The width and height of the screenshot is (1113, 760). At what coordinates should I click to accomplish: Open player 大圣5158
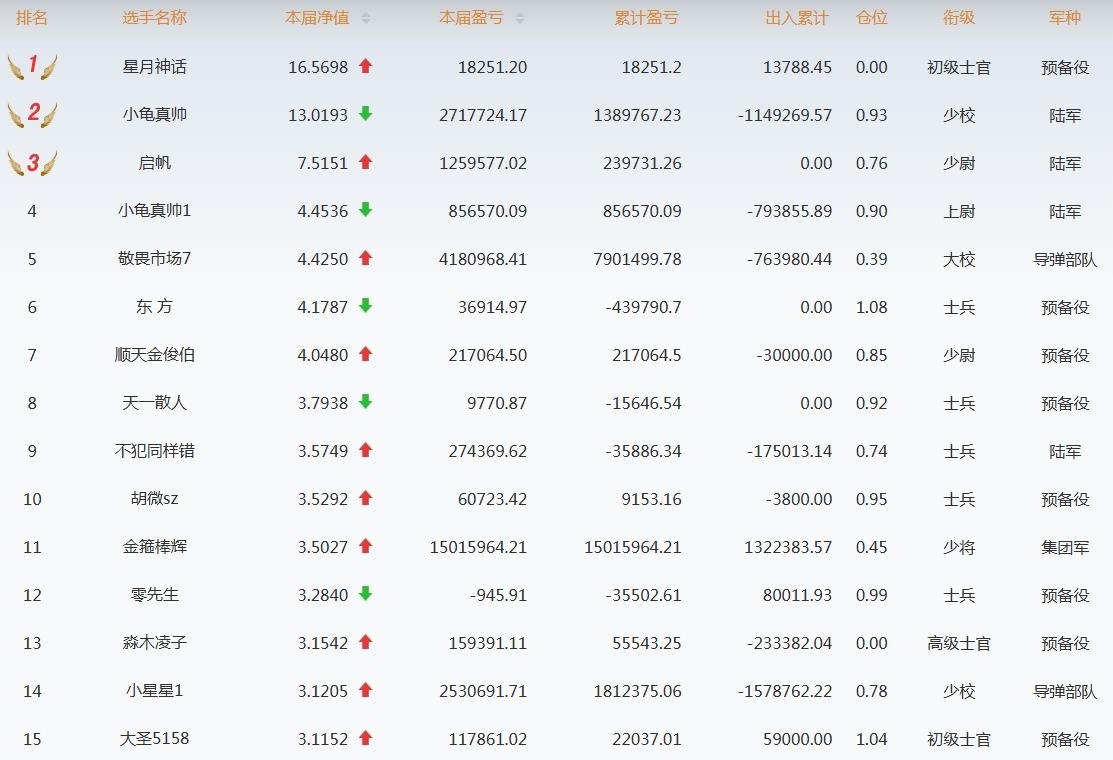[154, 739]
